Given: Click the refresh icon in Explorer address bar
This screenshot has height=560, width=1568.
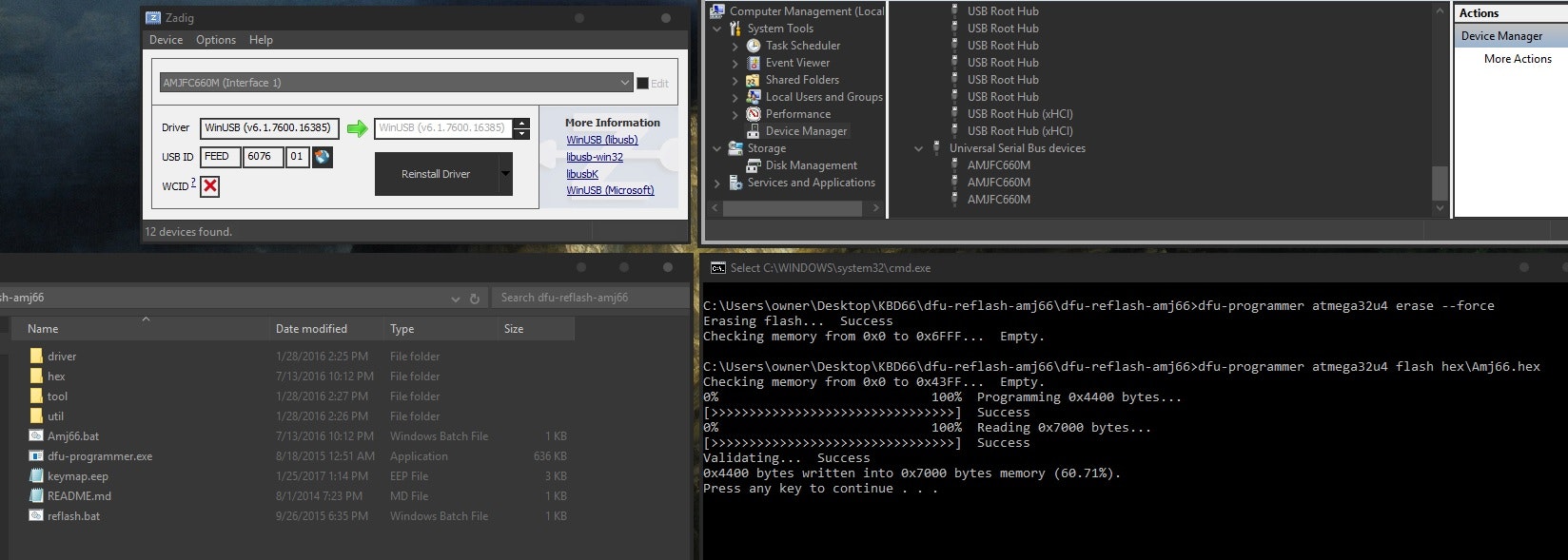Looking at the screenshot, I should click(x=475, y=299).
